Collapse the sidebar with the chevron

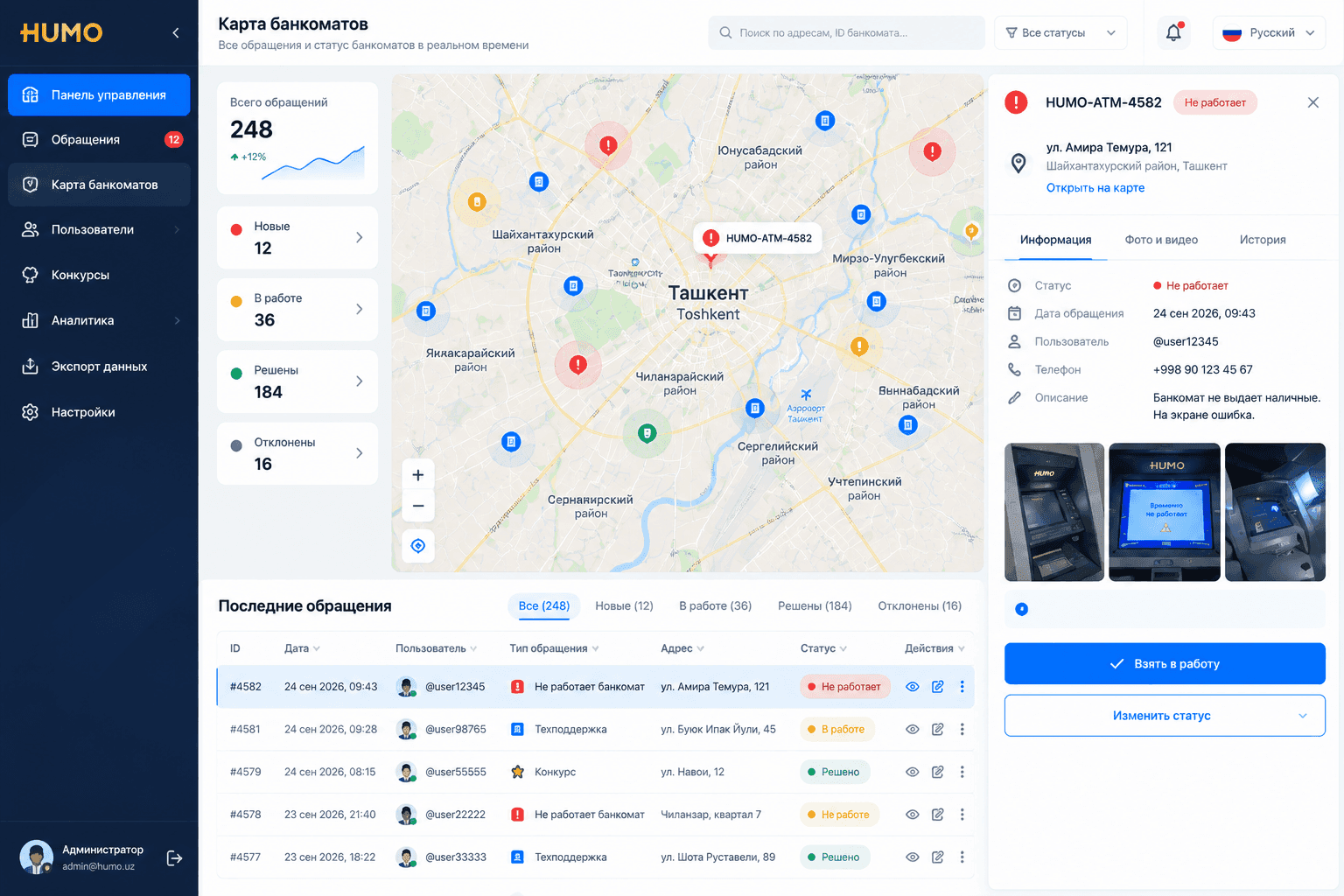(x=176, y=32)
